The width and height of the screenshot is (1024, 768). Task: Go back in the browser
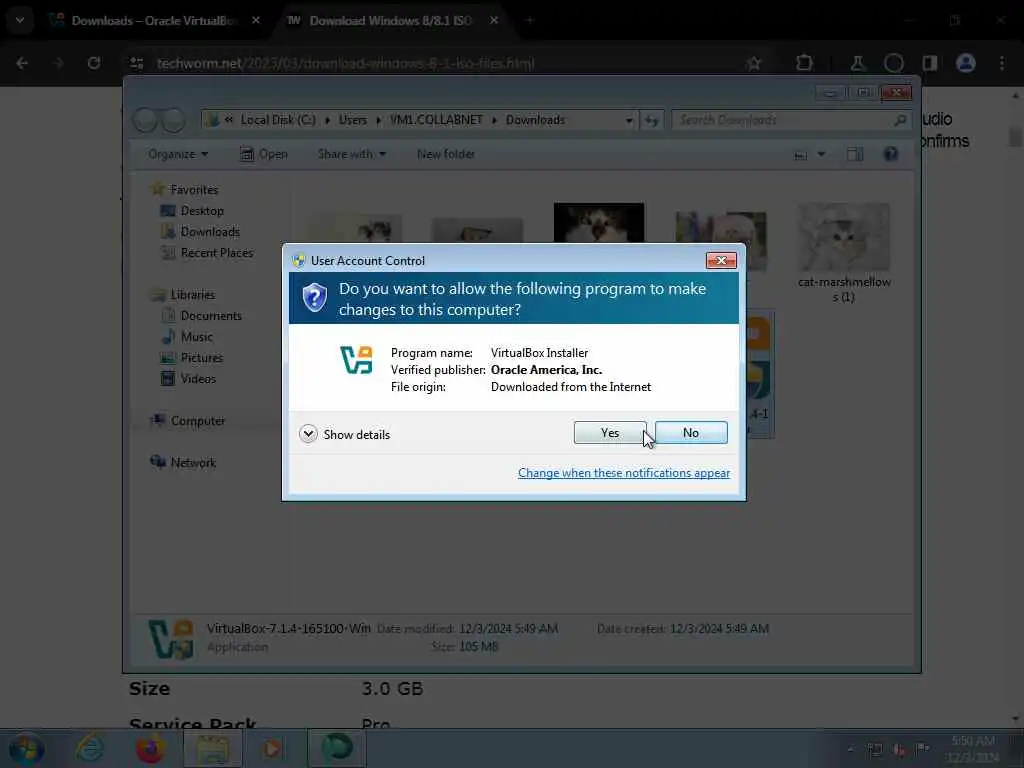22,63
